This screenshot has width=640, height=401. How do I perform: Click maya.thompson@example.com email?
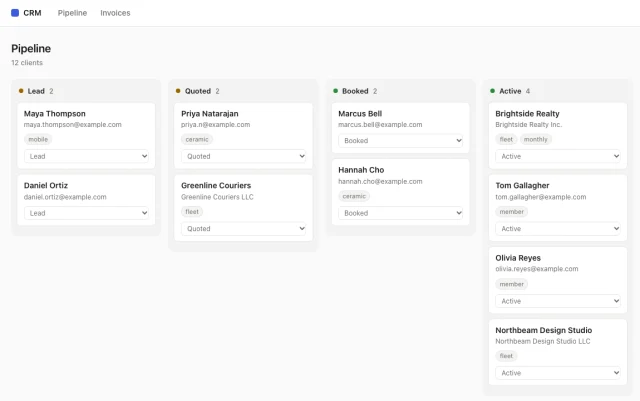[73, 125]
